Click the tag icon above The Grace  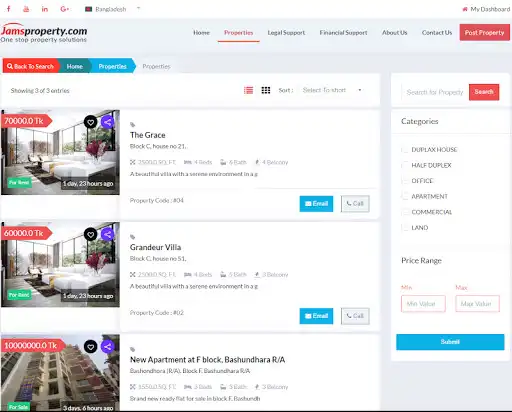[x=132, y=125]
